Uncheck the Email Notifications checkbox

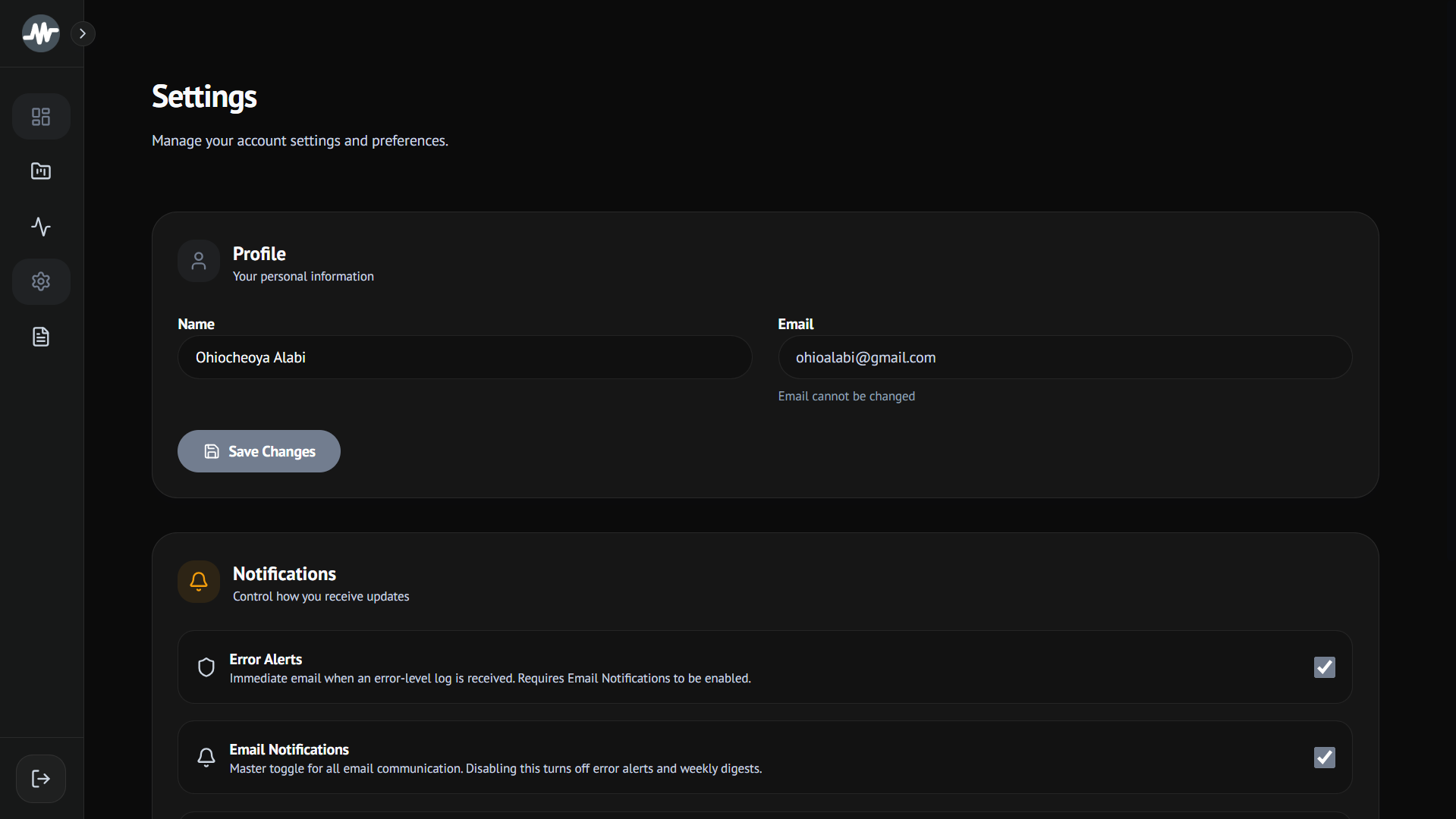pos(1325,758)
